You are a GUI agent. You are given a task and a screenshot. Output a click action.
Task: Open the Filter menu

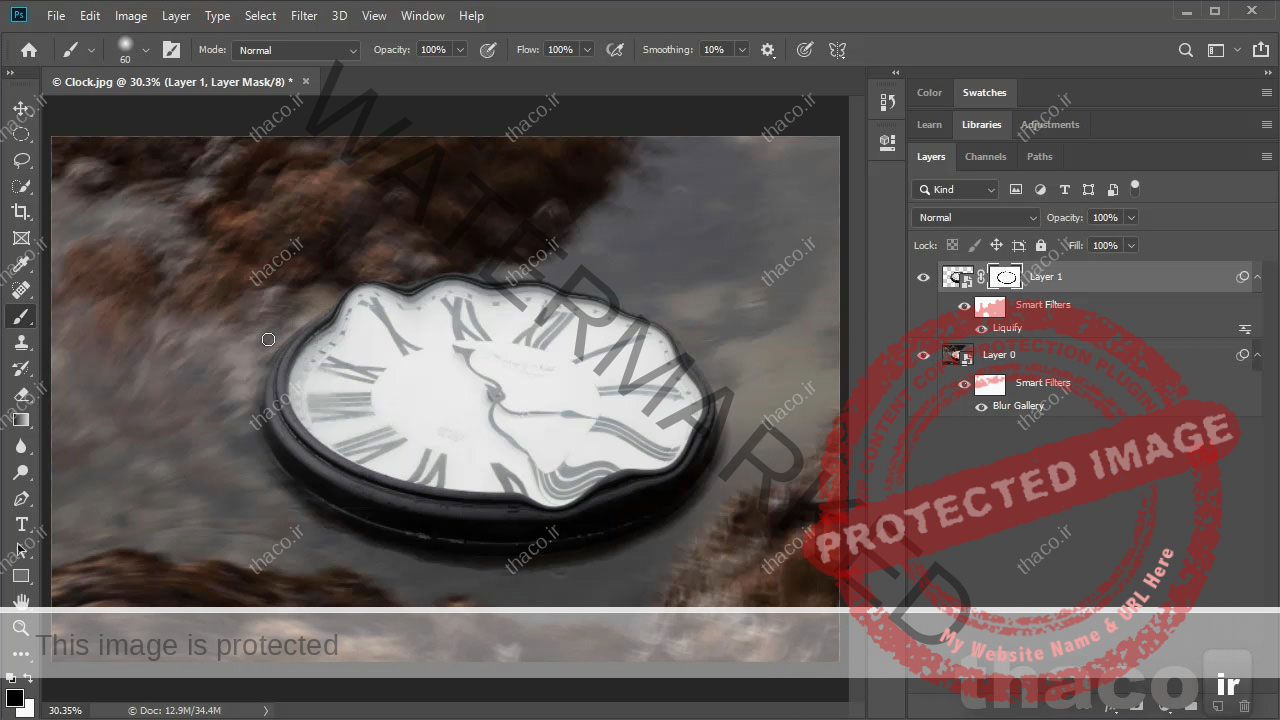coord(304,16)
